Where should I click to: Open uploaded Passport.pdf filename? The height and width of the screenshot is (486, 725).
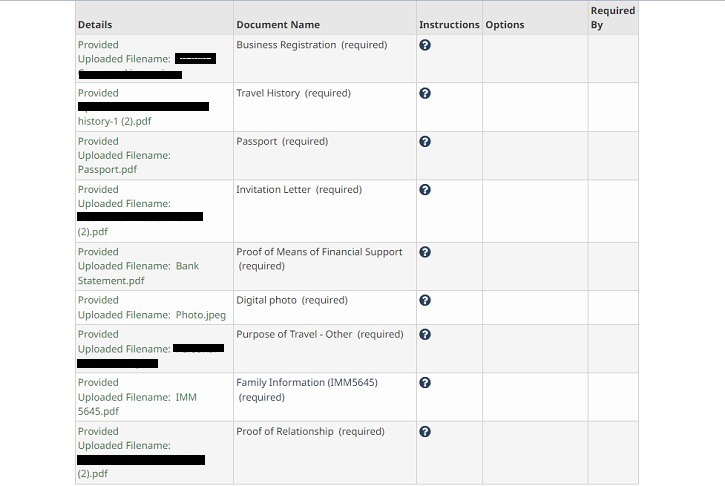(x=107, y=169)
